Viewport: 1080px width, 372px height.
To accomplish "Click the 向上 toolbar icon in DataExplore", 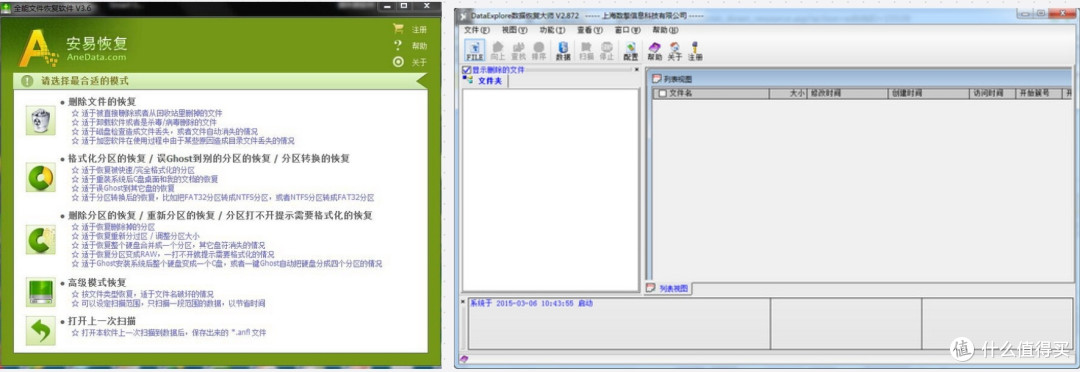I will [x=497, y=50].
